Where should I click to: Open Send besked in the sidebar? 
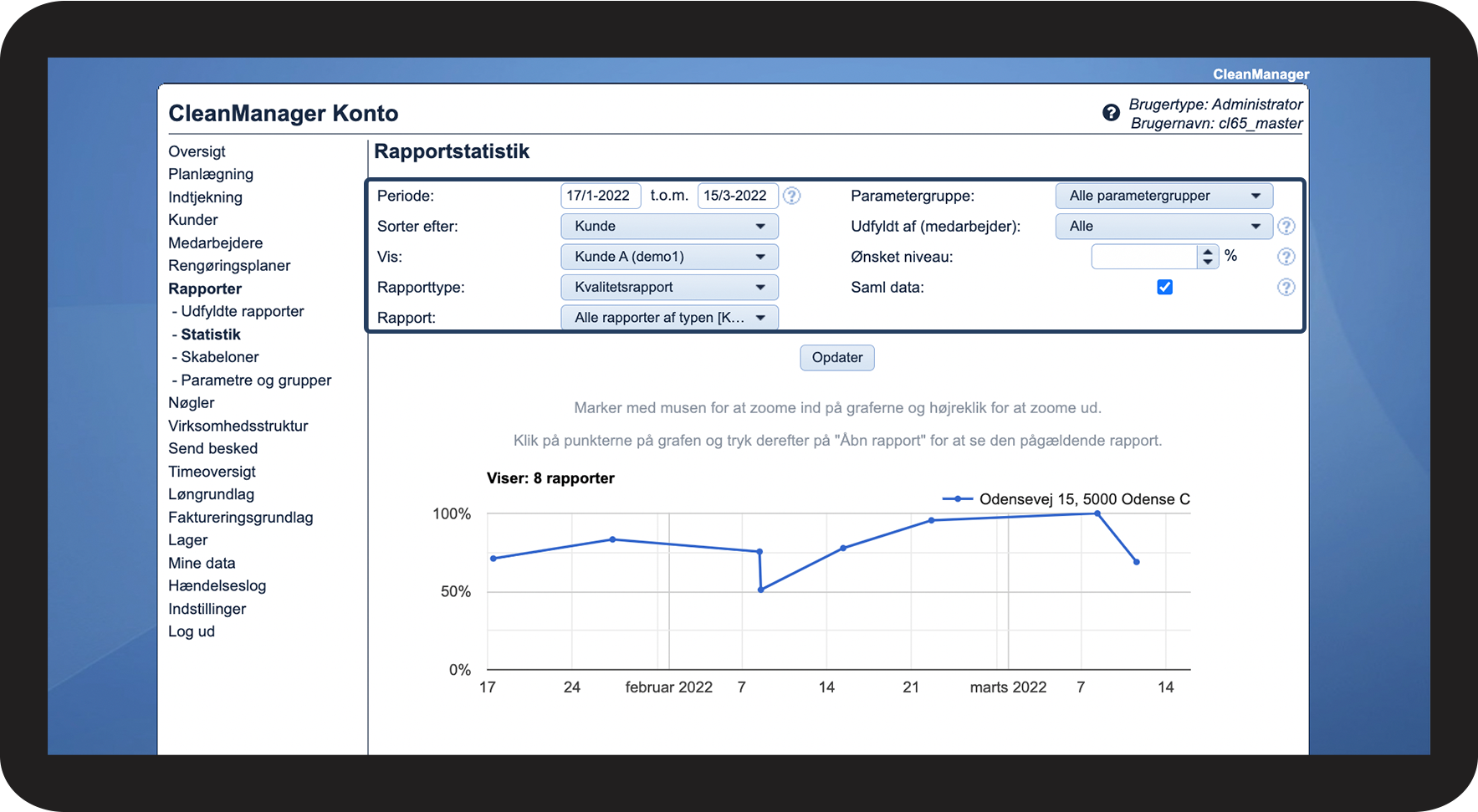[213, 449]
